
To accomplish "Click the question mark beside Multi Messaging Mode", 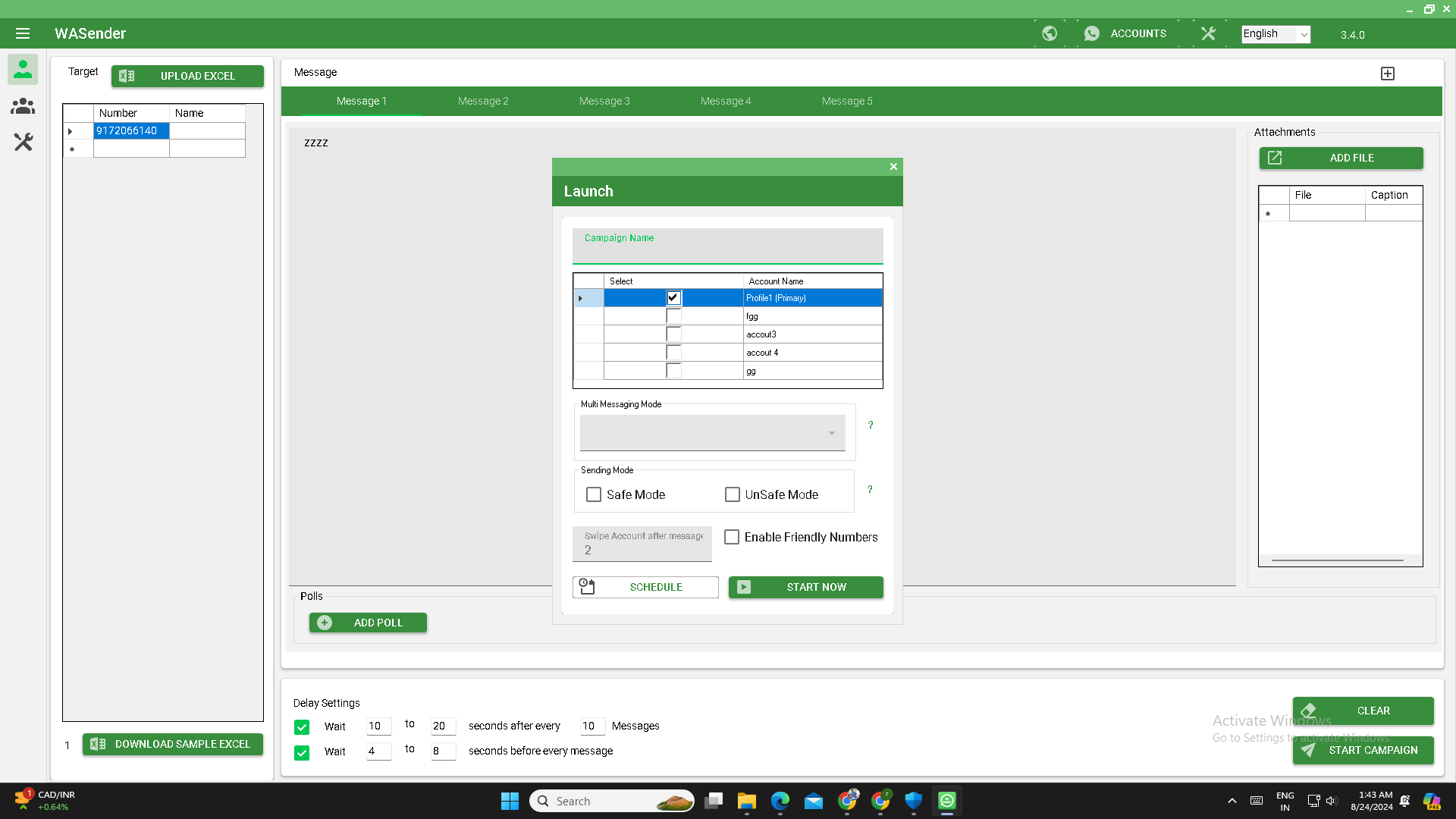I will click(x=871, y=425).
